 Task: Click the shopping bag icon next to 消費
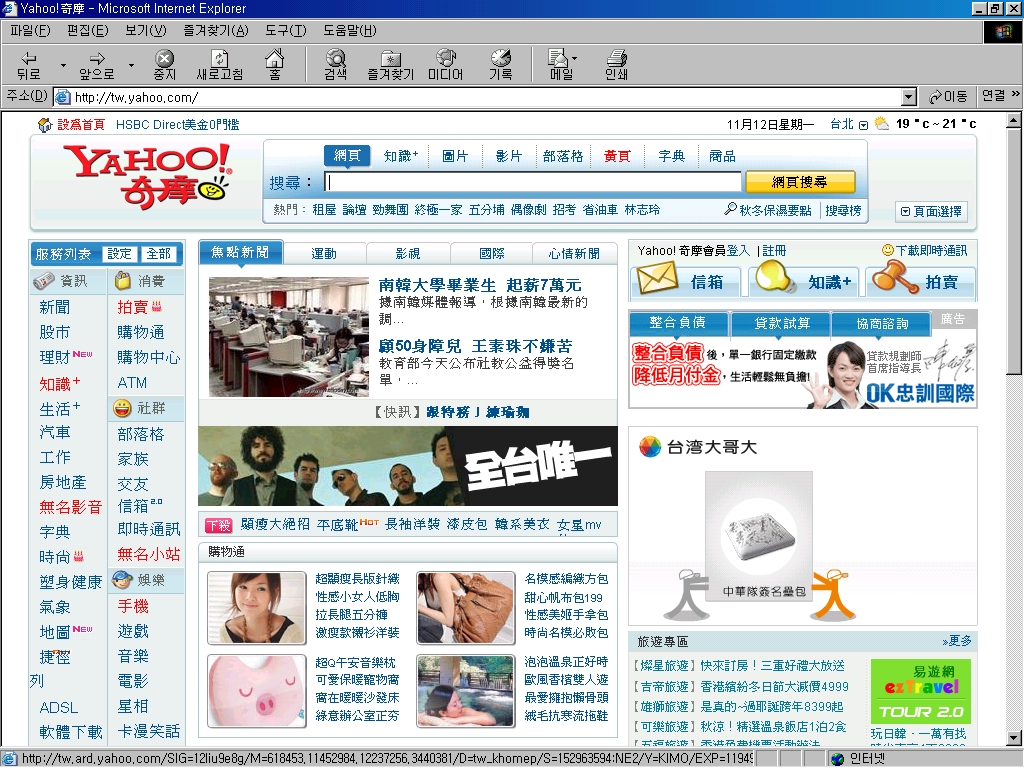(x=123, y=281)
